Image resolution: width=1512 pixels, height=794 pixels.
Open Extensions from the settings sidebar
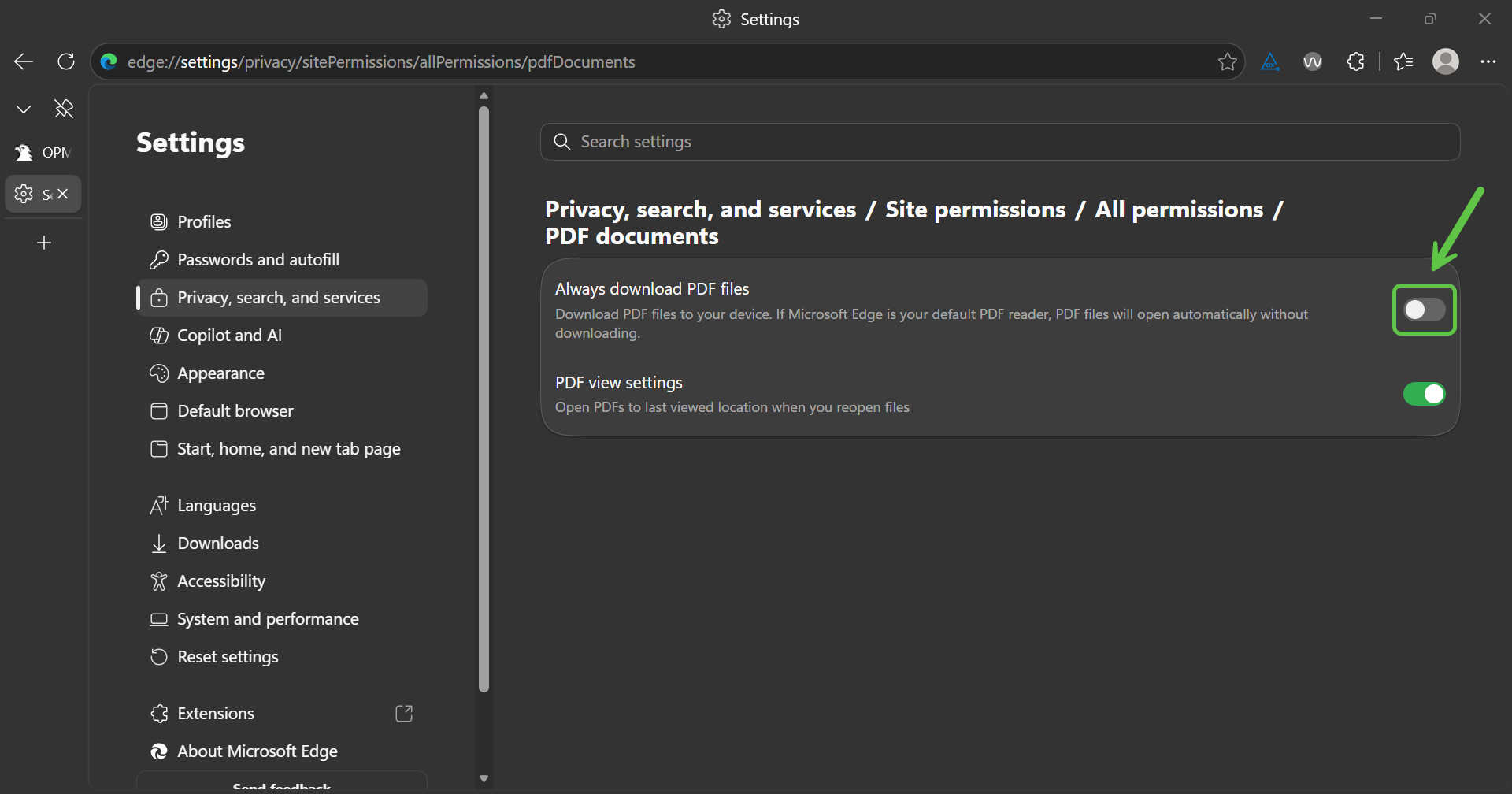(x=282, y=714)
